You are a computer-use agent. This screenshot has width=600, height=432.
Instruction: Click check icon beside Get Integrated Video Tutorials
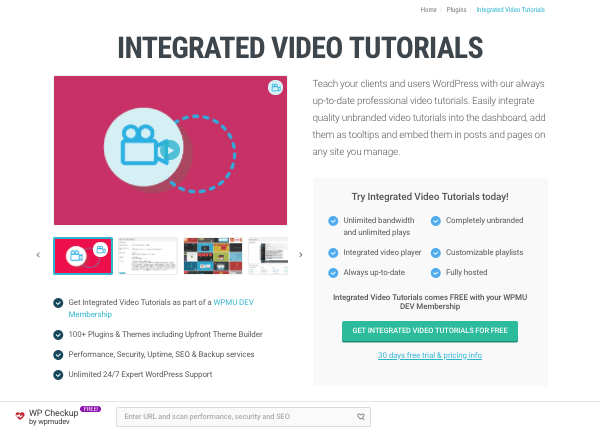coord(58,303)
